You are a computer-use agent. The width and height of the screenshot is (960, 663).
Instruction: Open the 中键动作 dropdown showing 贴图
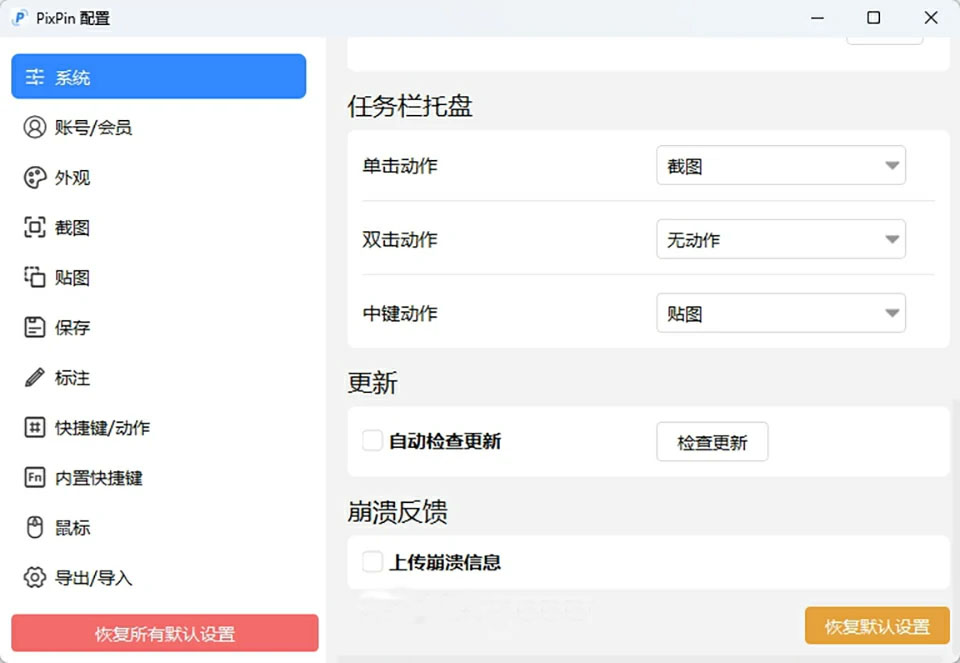780,313
